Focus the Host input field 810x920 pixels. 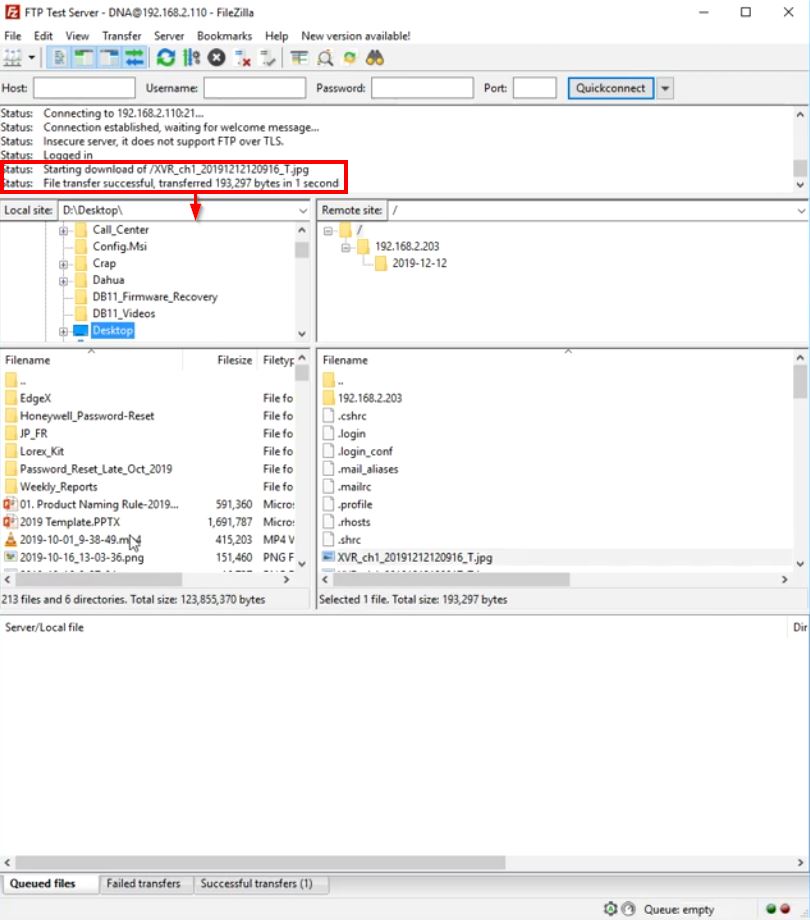pyautogui.click(x=84, y=88)
